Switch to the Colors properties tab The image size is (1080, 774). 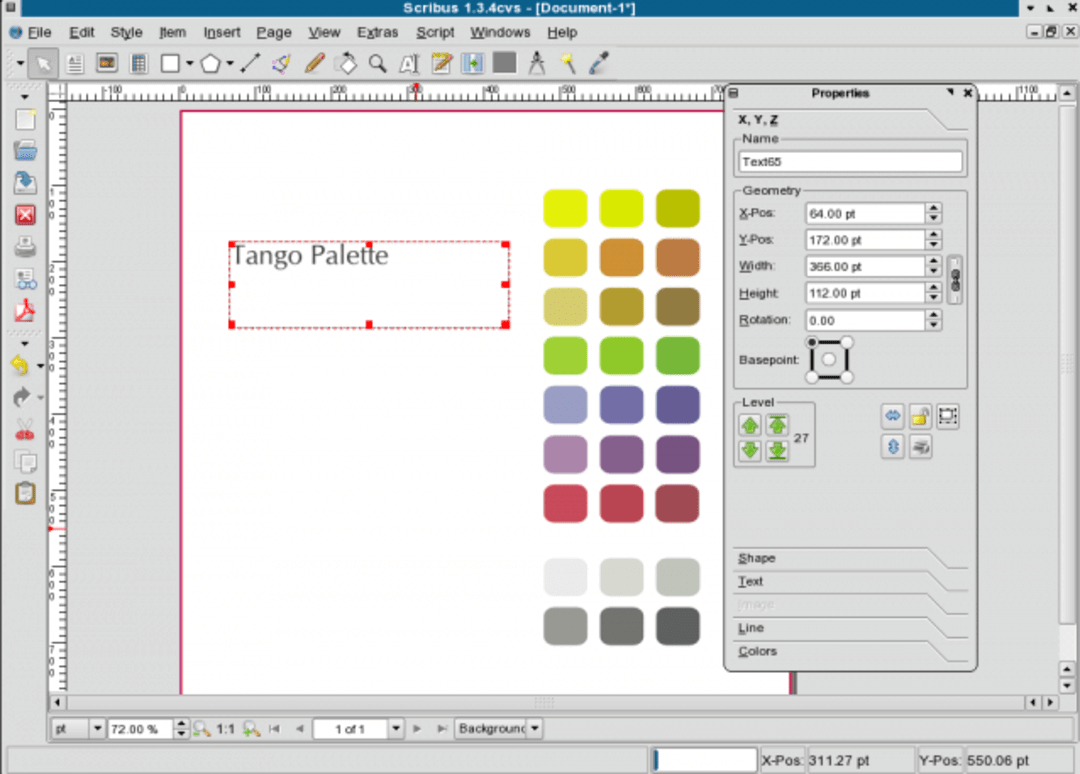(757, 651)
